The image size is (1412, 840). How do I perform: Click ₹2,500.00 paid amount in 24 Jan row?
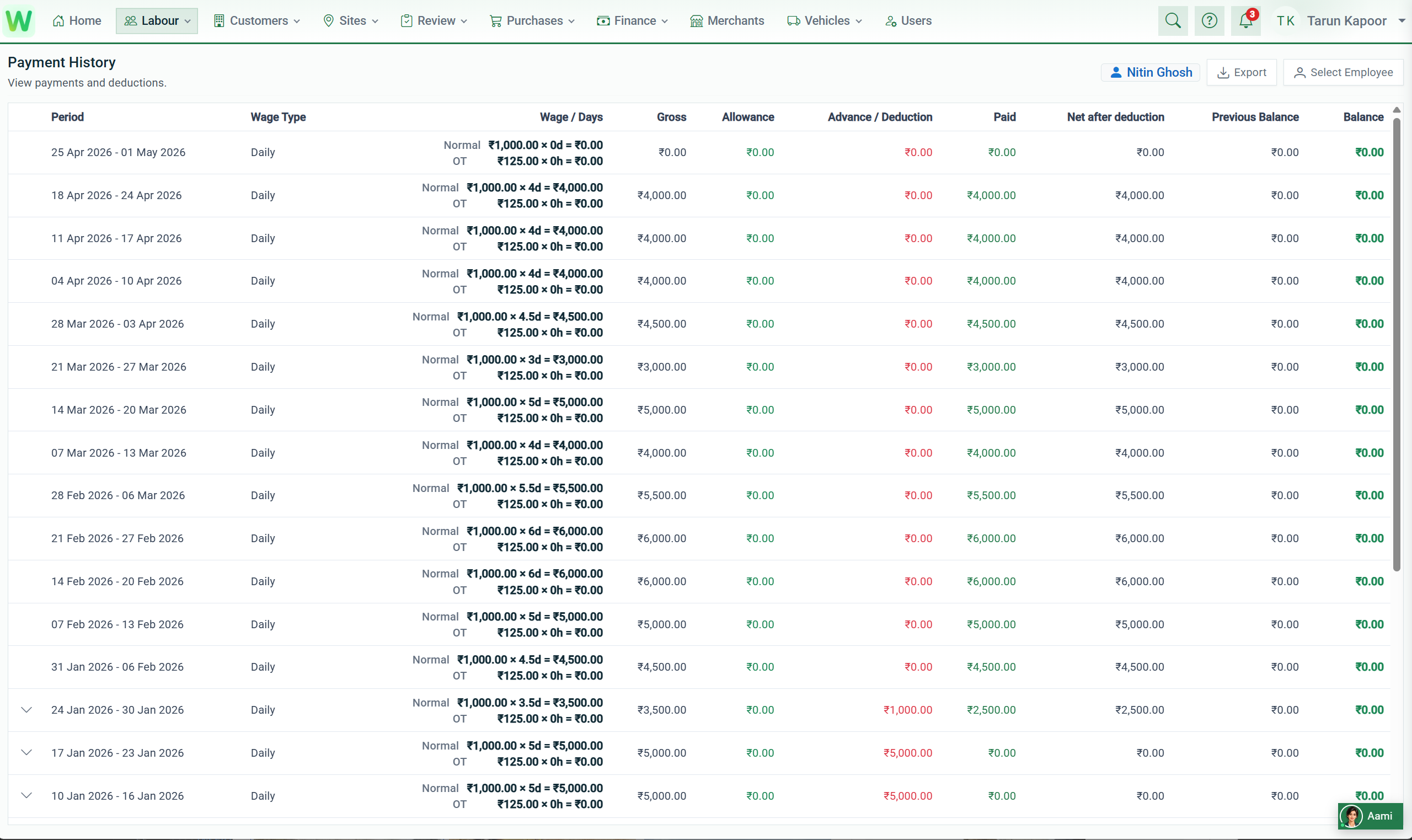pyautogui.click(x=991, y=710)
